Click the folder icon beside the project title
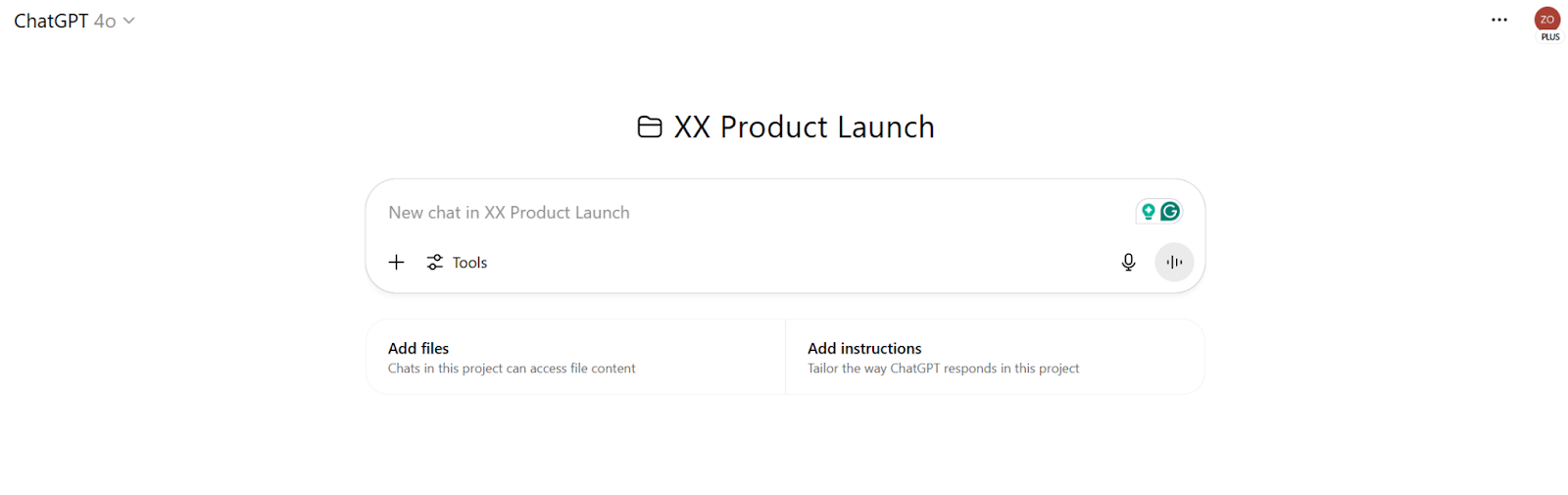Image resolution: width=1568 pixels, height=495 pixels. [x=650, y=127]
